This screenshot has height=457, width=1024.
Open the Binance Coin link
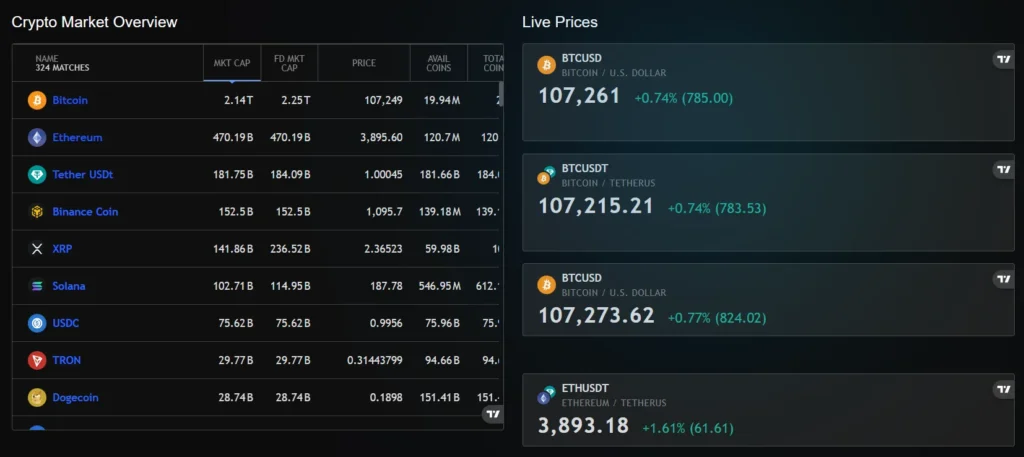point(86,212)
